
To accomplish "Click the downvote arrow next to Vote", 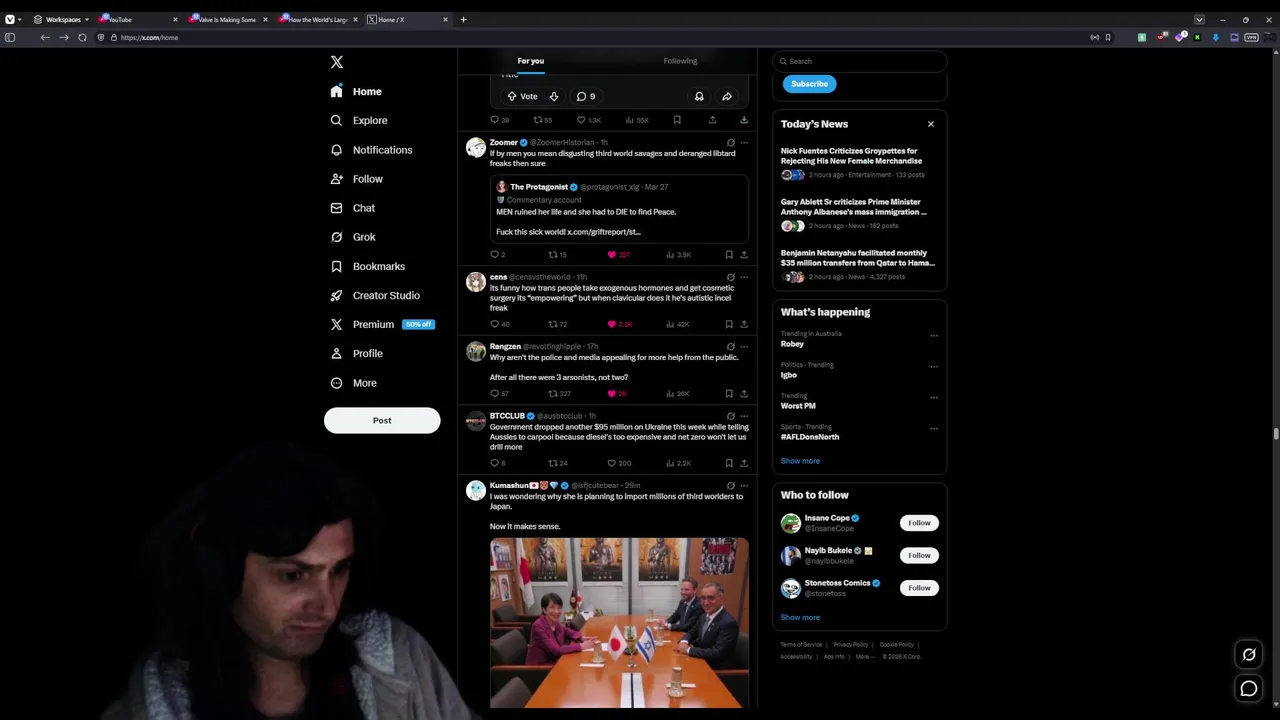I will click(553, 96).
